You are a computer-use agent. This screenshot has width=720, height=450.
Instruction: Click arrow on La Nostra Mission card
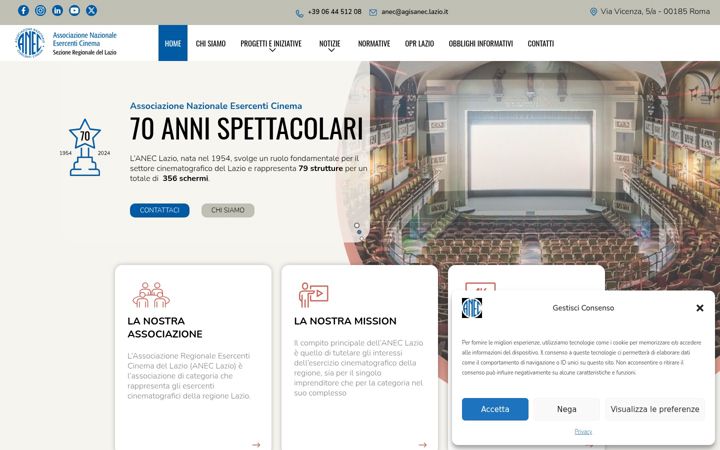pos(422,444)
